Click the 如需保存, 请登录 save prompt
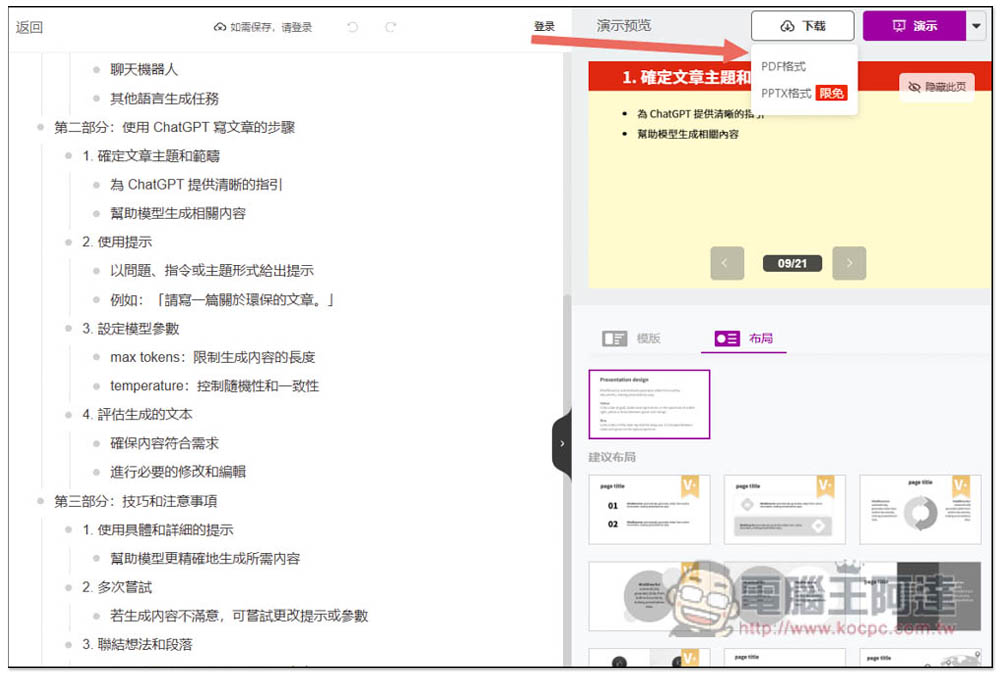This screenshot has height=675, width=1000. click(x=270, y=27)
